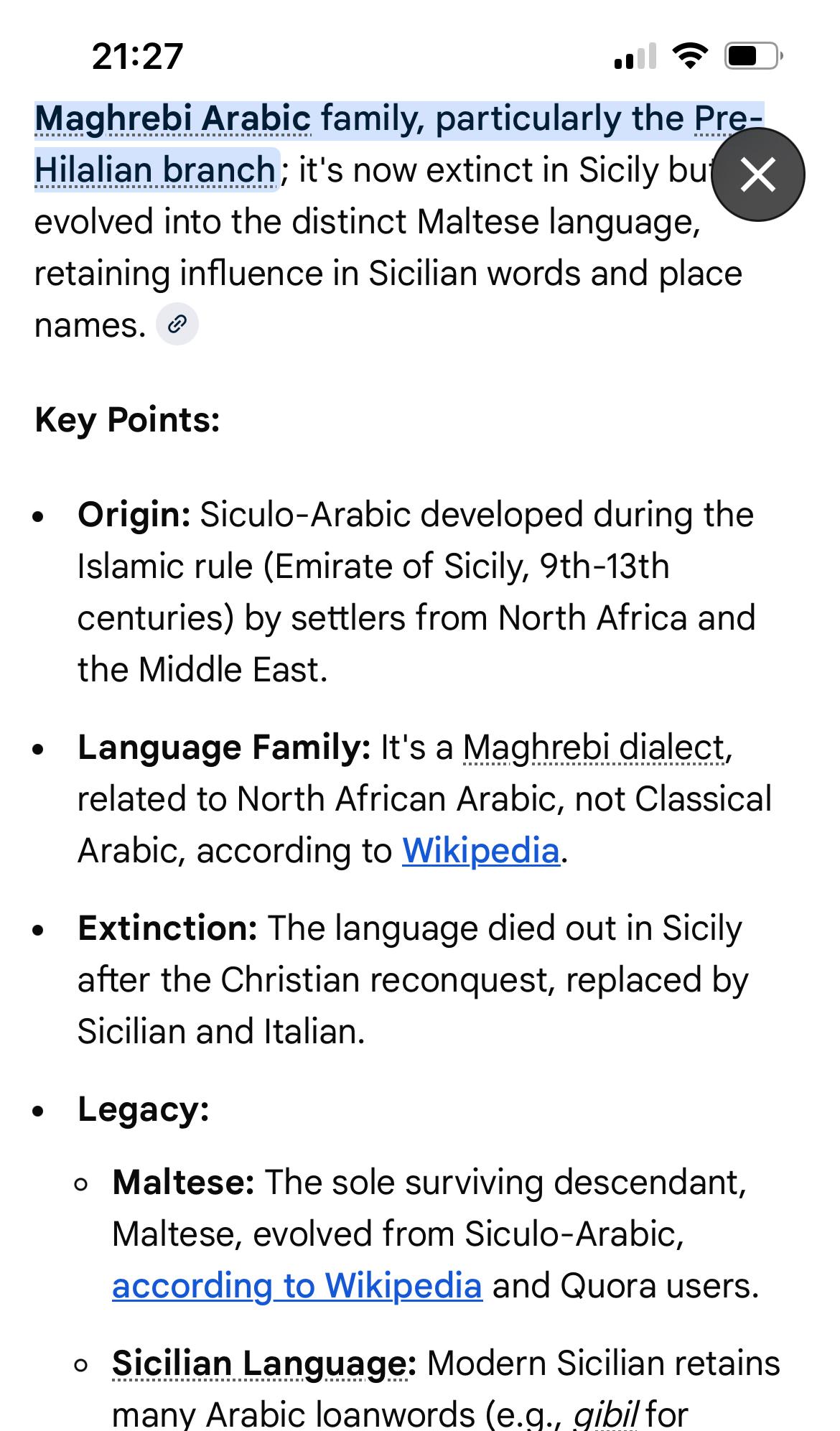The height and width of the screenshot is (1431, 840).
Task: Tap the bold "Language Family:" label
Action: point(224,747)
